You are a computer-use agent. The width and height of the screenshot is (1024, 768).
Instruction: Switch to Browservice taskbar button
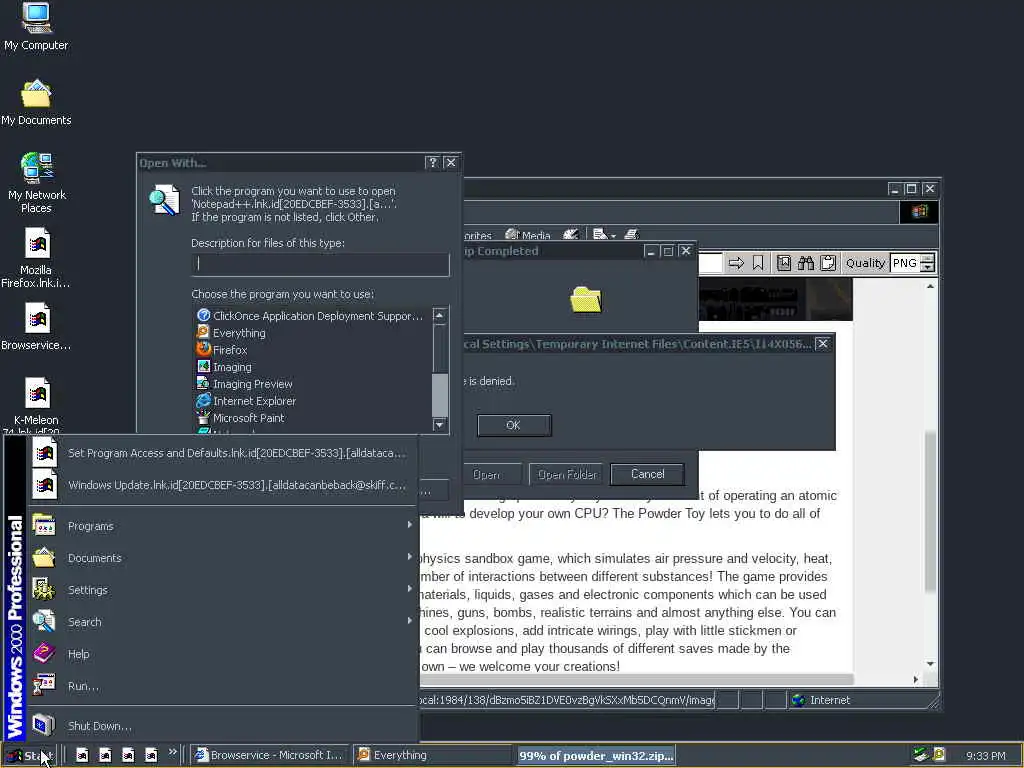270,755
